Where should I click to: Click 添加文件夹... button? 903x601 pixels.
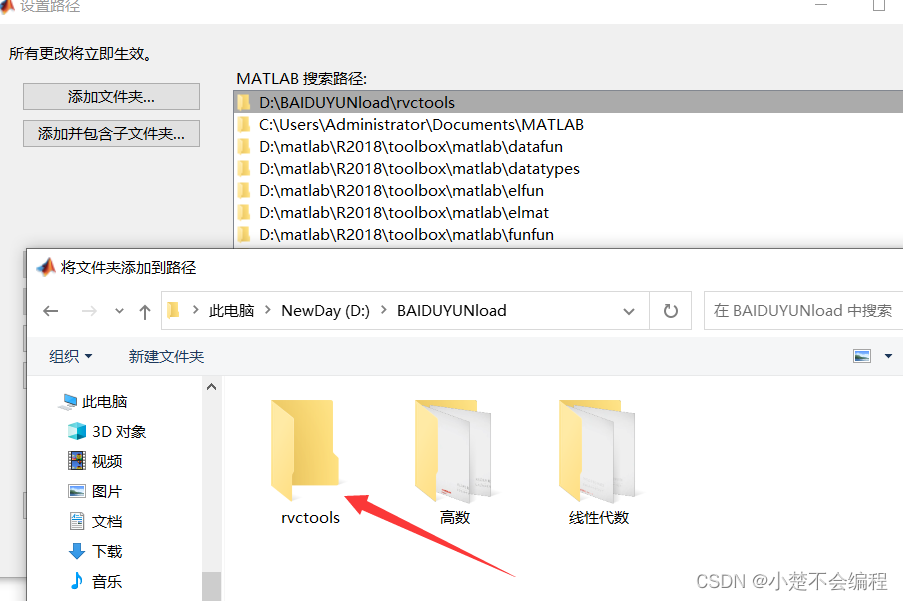tap(111, 97)
